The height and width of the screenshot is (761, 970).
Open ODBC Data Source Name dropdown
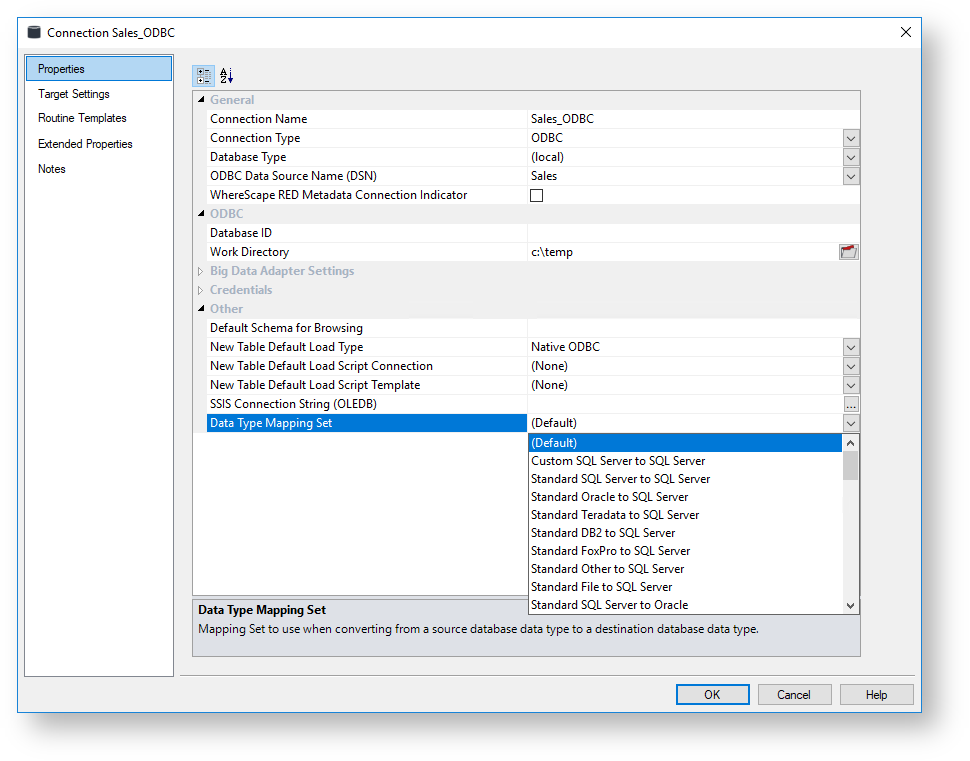point(851,176)
